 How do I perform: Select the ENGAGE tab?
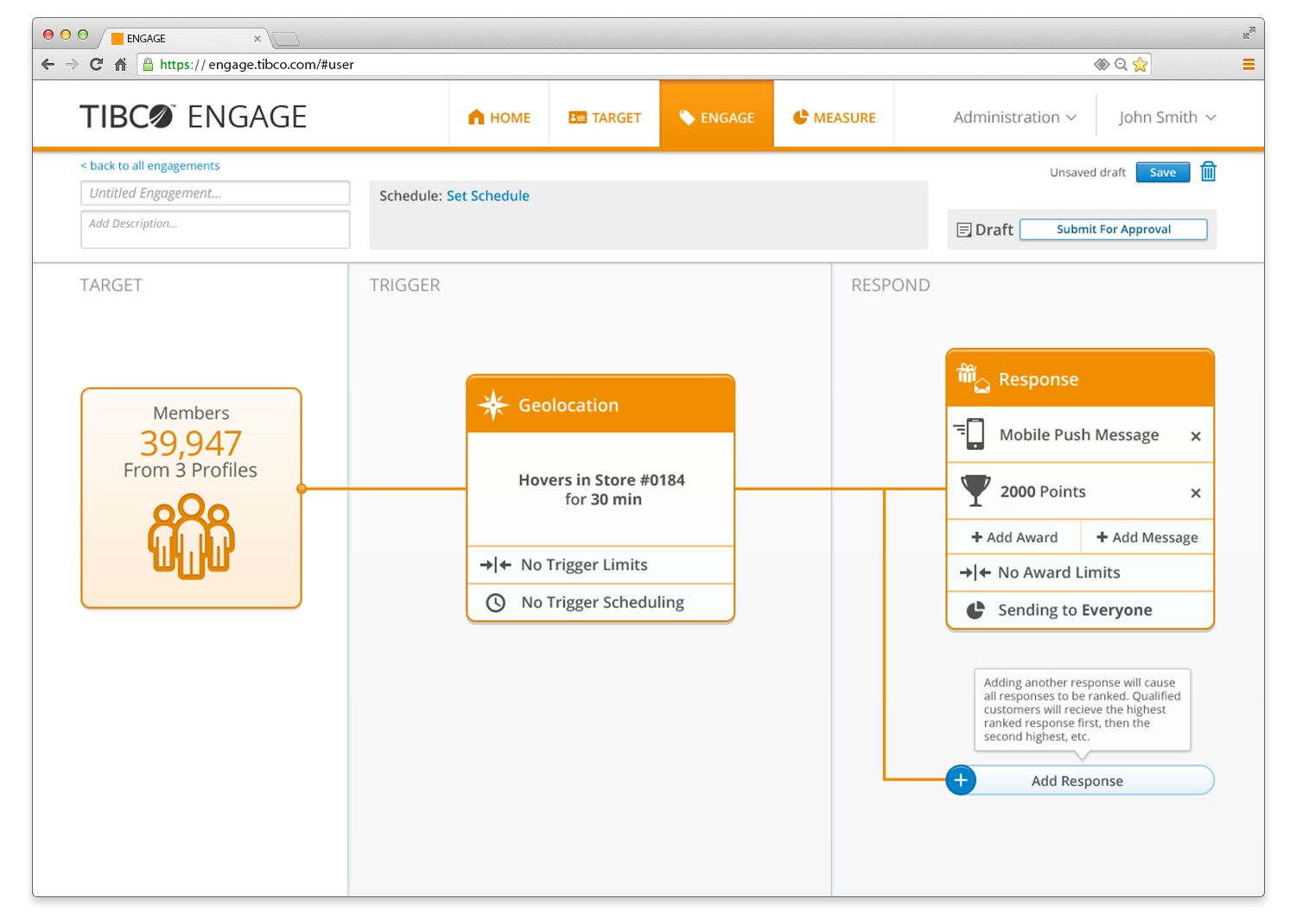pyautogui.click(x=717, y=116)
